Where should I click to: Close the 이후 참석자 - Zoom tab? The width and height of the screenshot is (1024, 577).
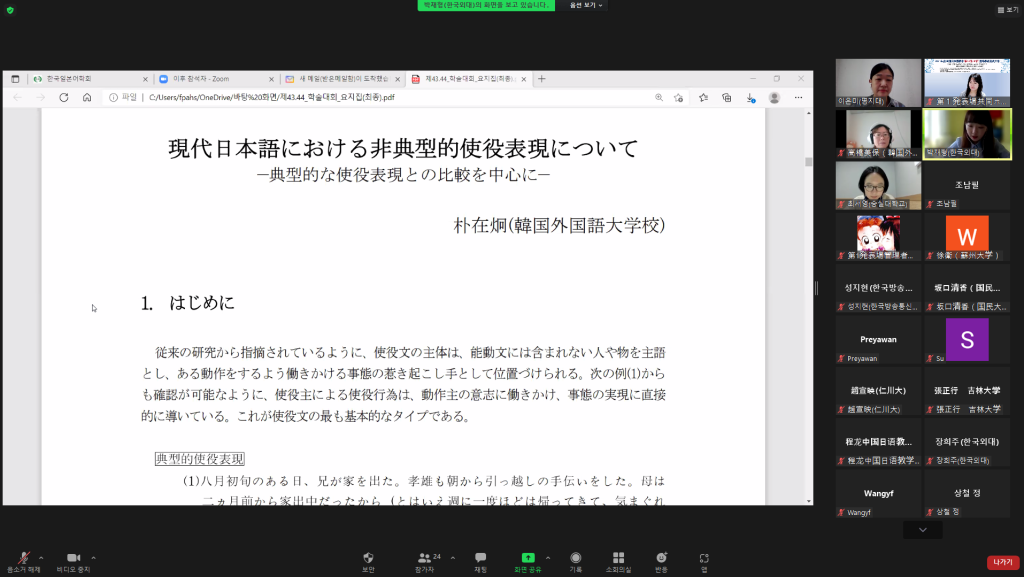point(272,79)
